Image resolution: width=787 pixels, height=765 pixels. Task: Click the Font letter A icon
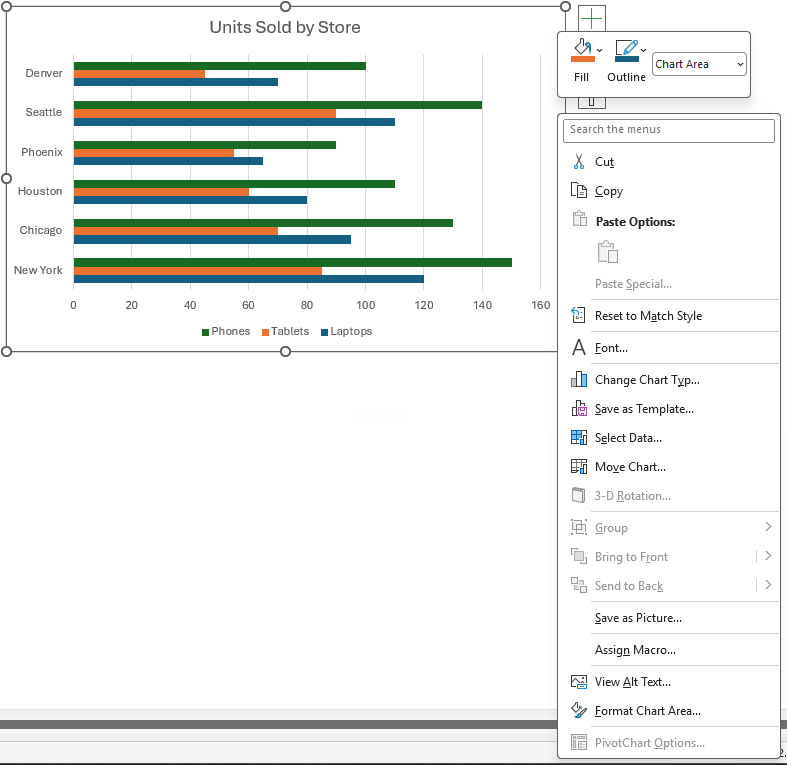[579, 347]
